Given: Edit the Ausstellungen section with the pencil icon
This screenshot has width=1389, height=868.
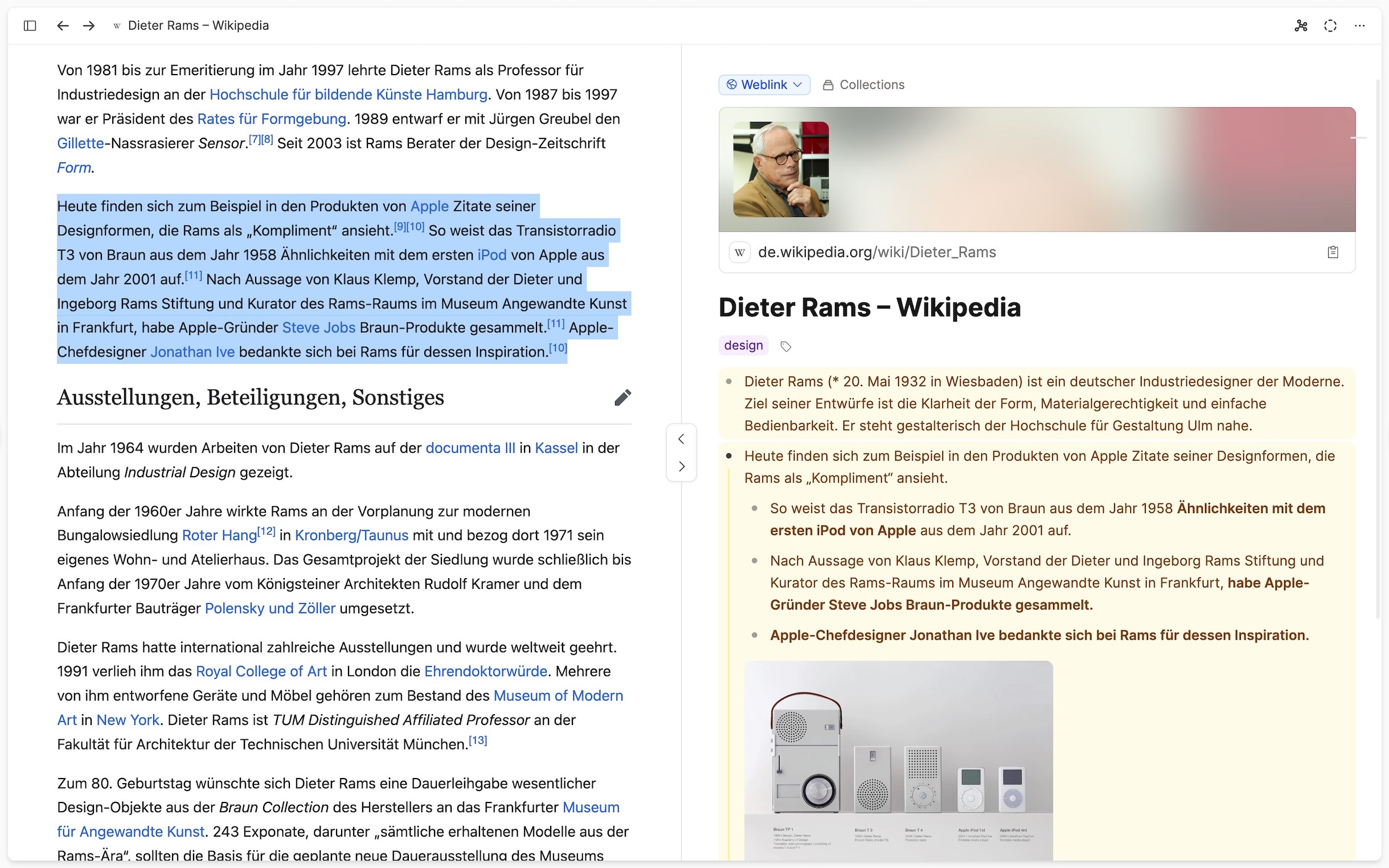Looking at the screenshot, I should (623, 397).
